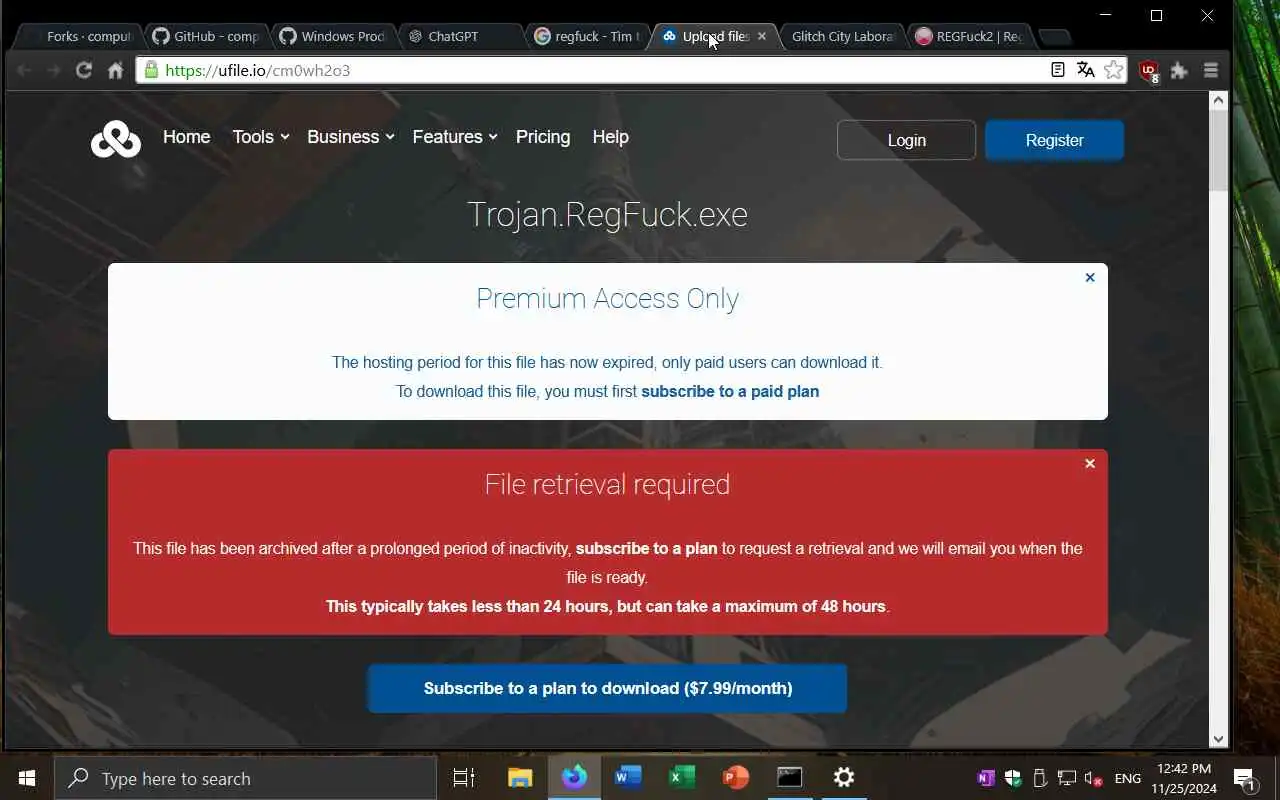Expand the Features dropdown menu

click(455, 137)
